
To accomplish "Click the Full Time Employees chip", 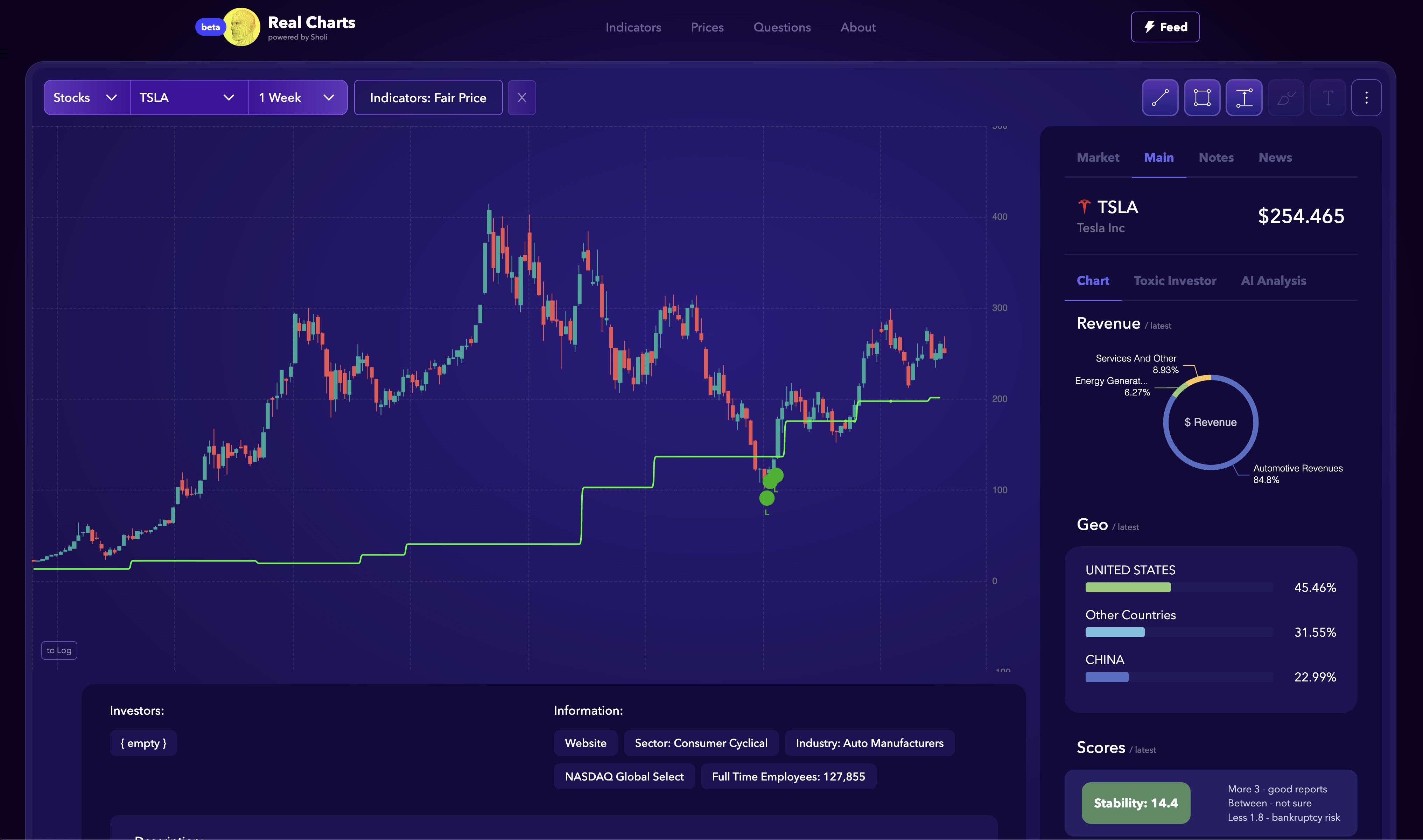I will click(788, 777).
